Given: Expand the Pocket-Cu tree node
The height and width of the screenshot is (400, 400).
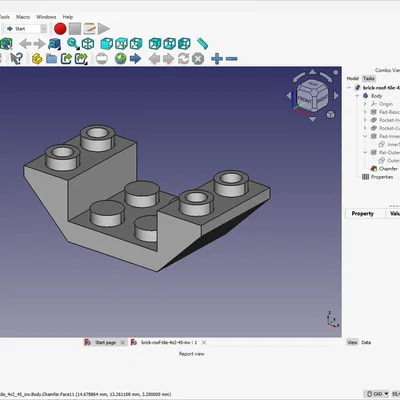Looking at the screenshot, I should pyautogui.click(x=365, y=128).
